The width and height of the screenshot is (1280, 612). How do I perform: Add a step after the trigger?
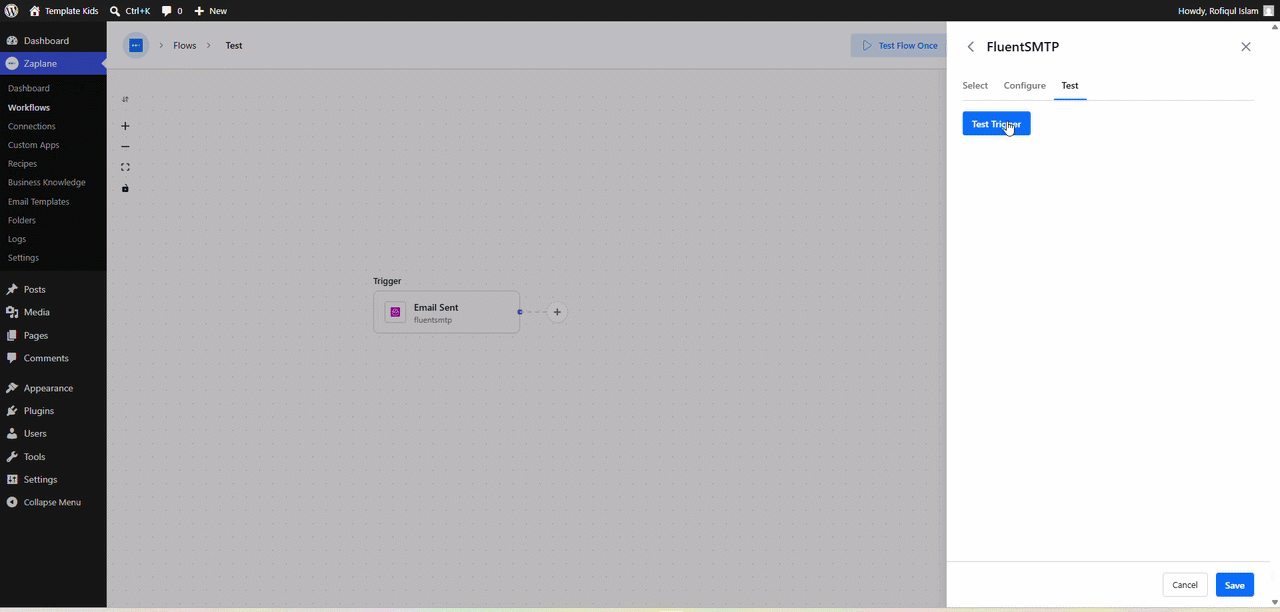pos(557,312)
